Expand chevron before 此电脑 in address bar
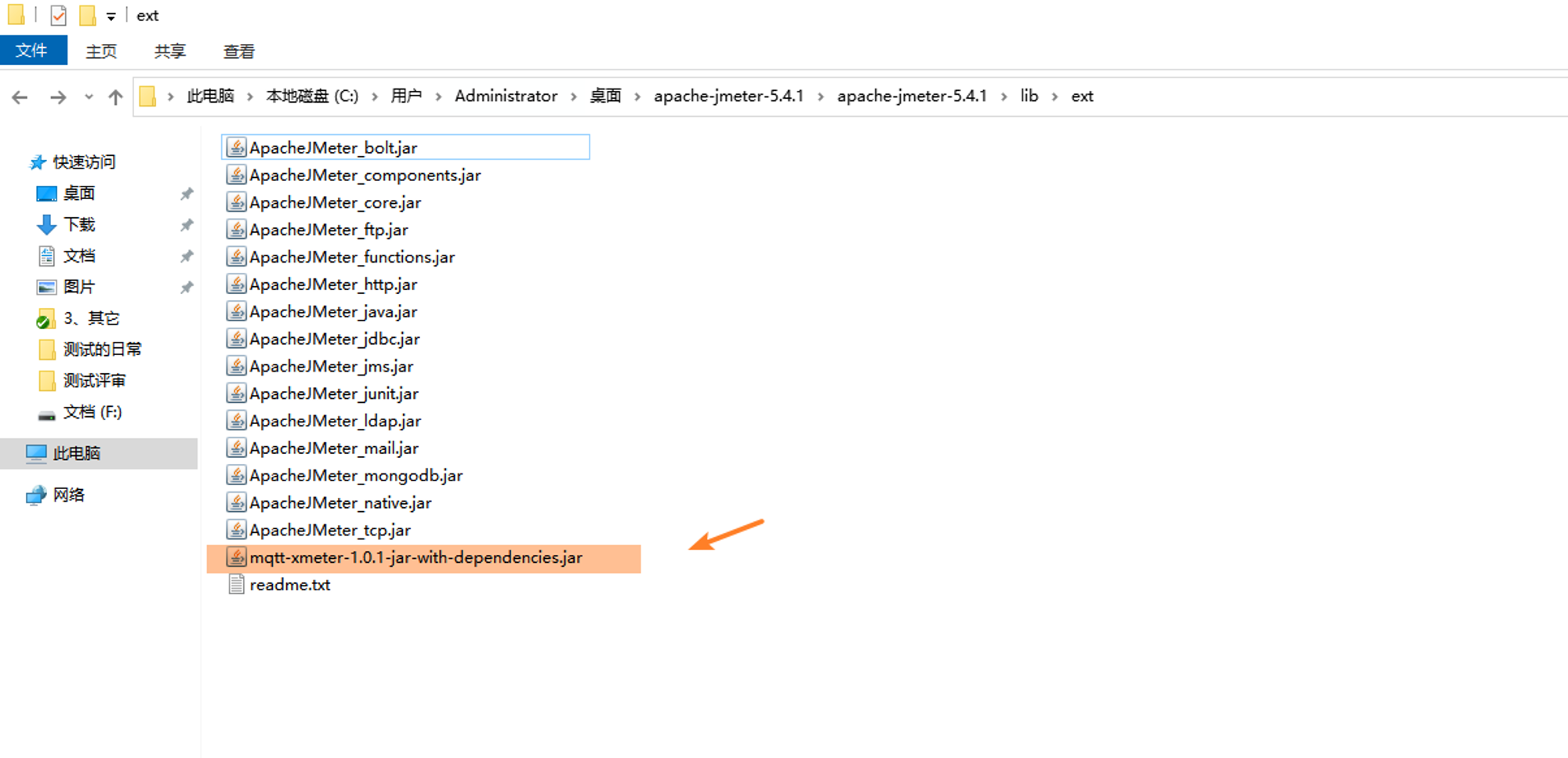This screenshot has width=1568, height=758. tap(170, 96)
